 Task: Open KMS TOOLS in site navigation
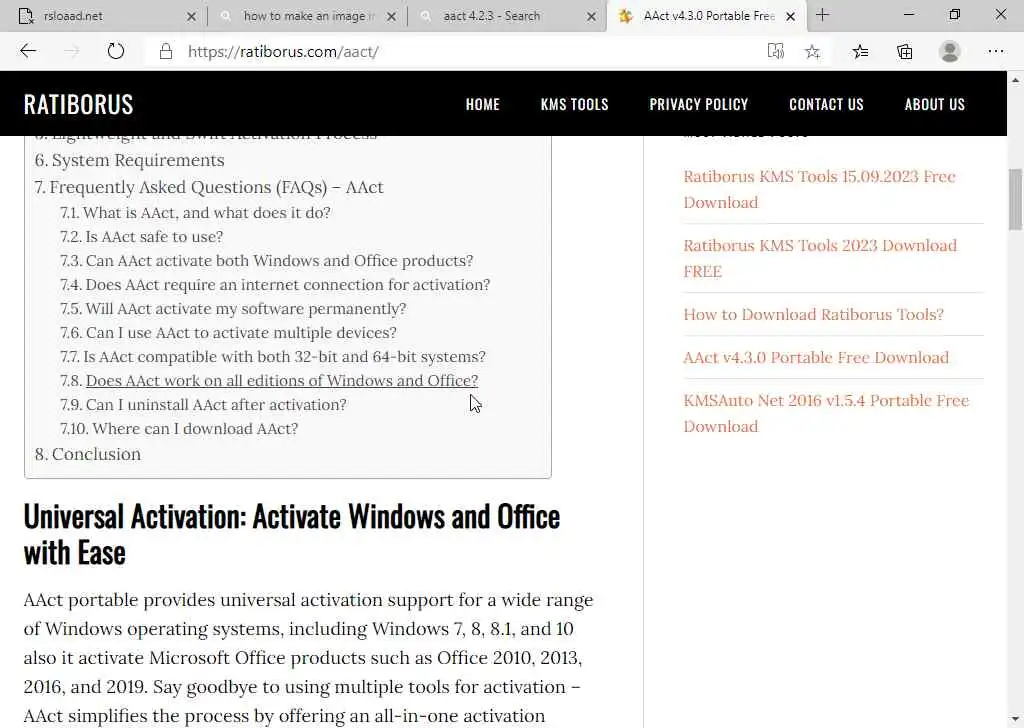(575, 104)
